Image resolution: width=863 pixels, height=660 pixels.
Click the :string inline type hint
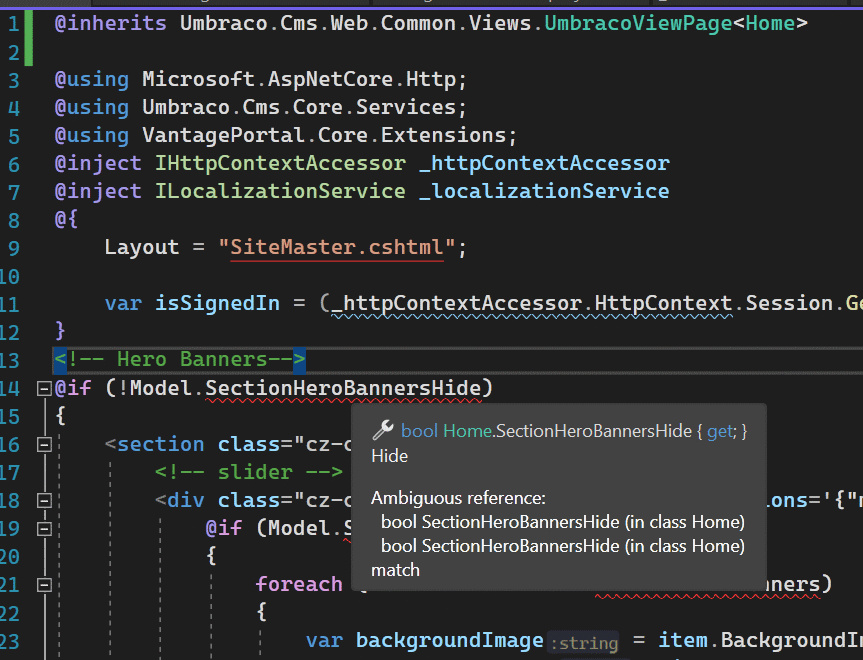585,643
